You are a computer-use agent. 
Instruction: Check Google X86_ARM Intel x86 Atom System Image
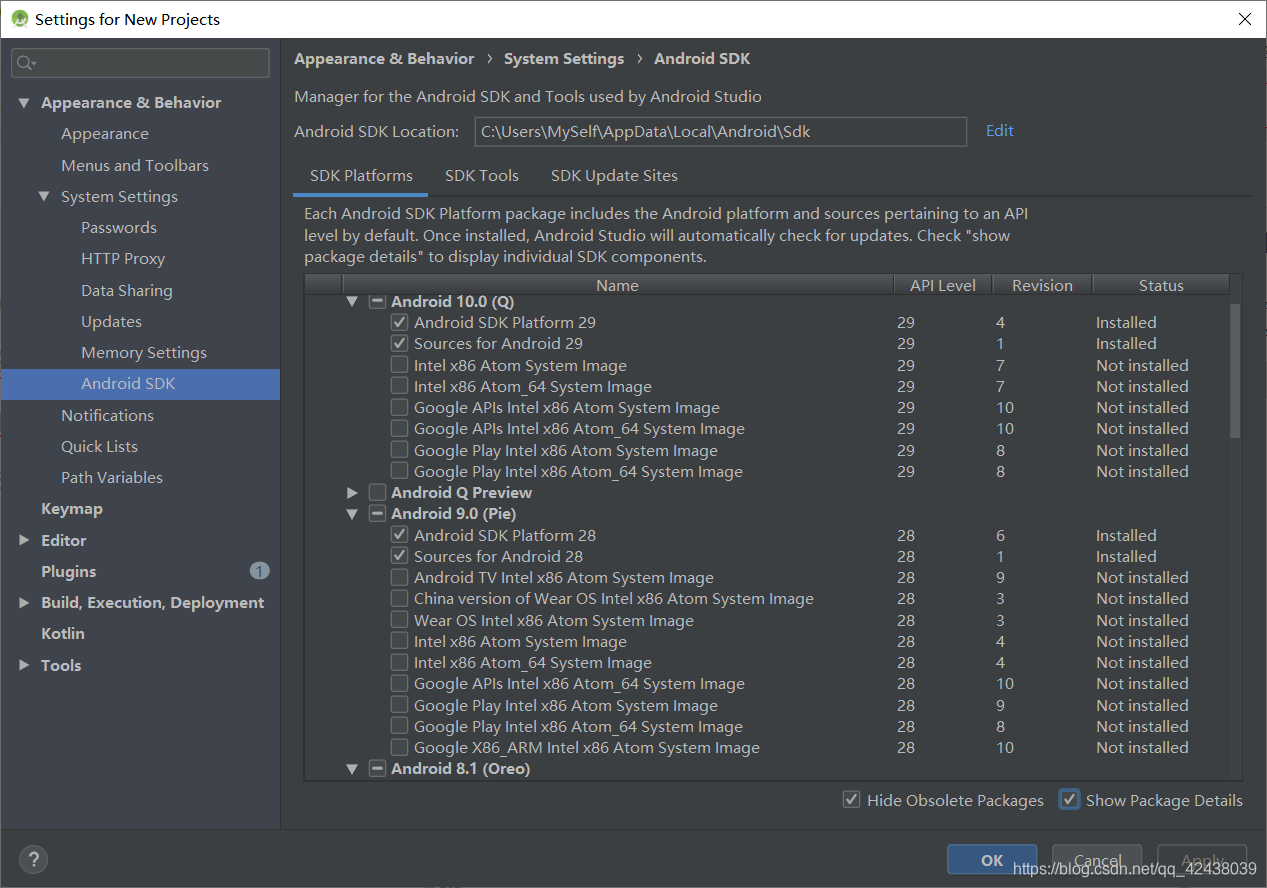399,747
